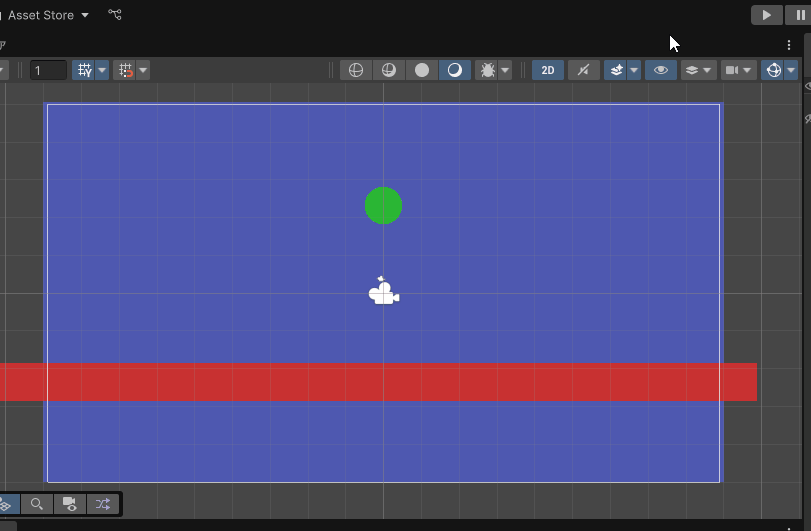Select the red ground rectangle sprite
Screen dimensions: 811x531
(x=378, y=382)
